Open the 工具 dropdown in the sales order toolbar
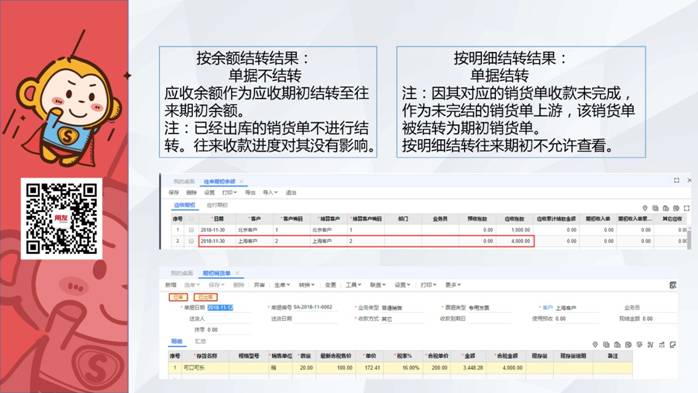This screenshot has height=393, width=698. tap(353, 285)
